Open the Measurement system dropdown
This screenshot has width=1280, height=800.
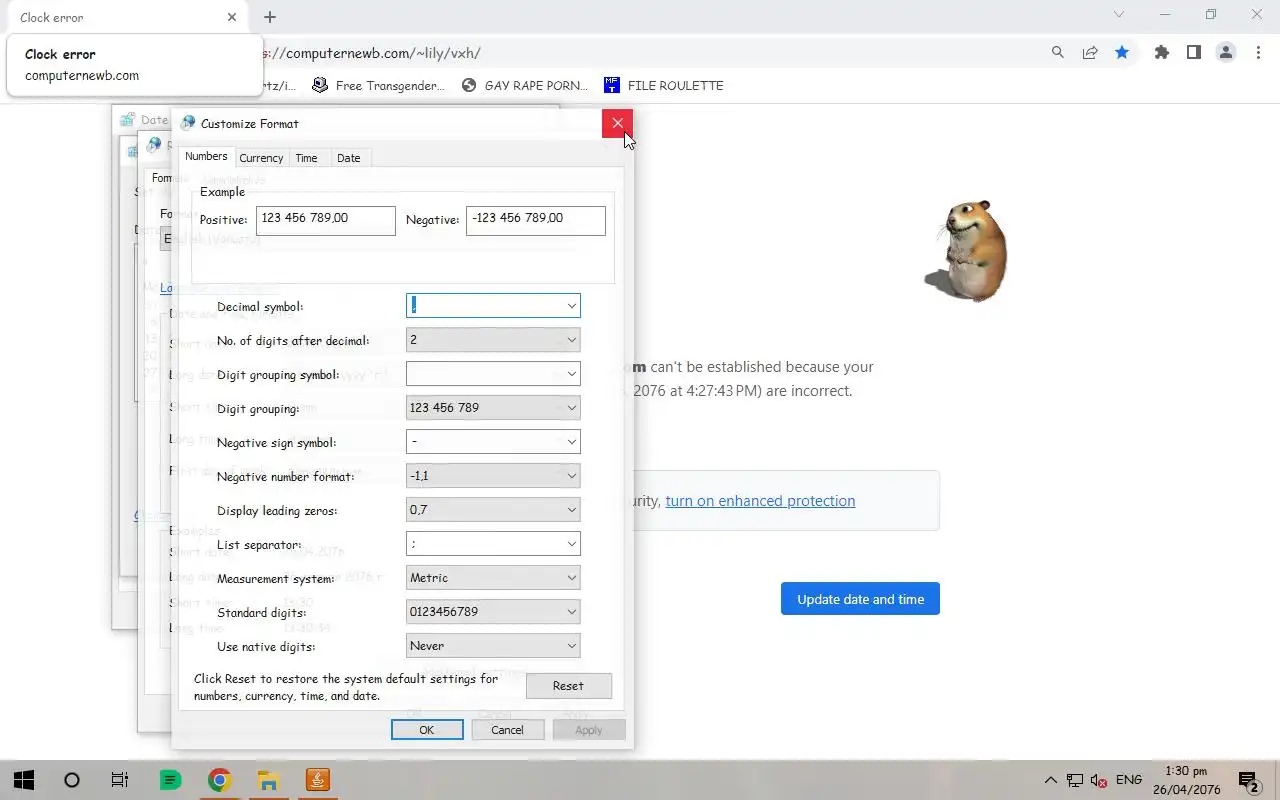493,578
